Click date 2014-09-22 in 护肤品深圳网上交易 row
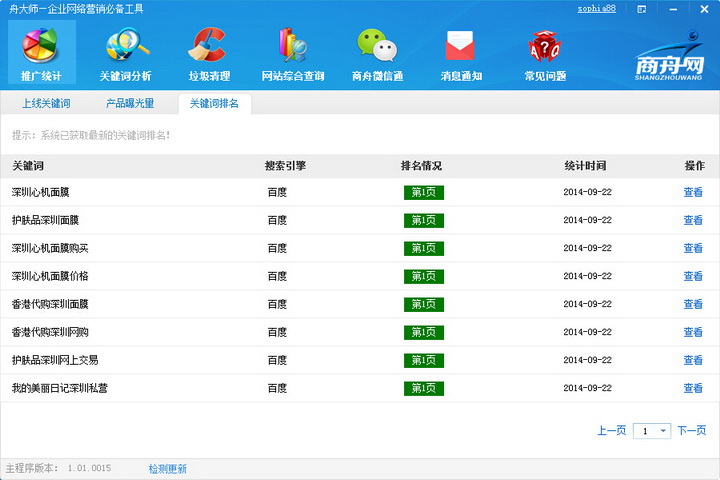 click(587, 360)
